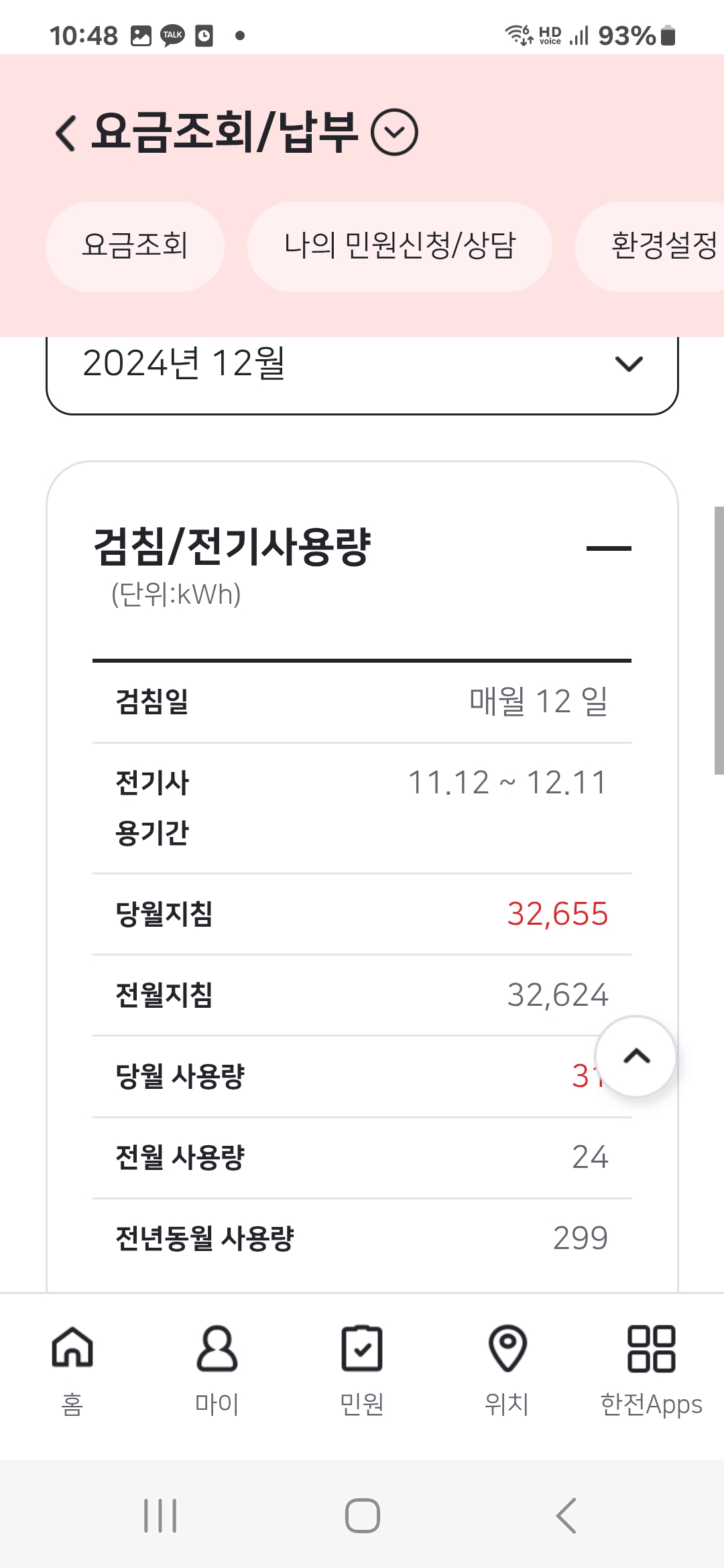Switch to 나의 민원신청/상담 tab
This screenshot has width=724, height=1568.
tap(400, 246)
